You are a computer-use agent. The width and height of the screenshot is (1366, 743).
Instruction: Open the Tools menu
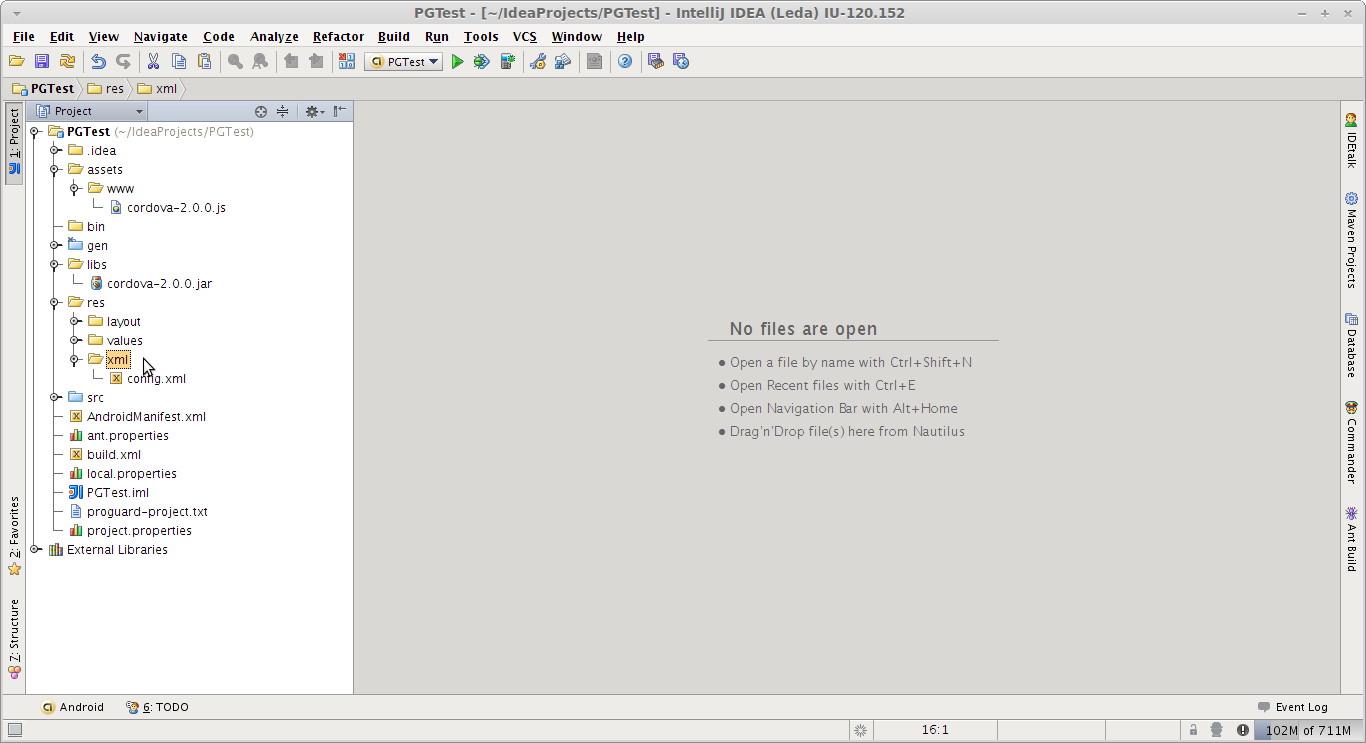click(x=481, y=36)
